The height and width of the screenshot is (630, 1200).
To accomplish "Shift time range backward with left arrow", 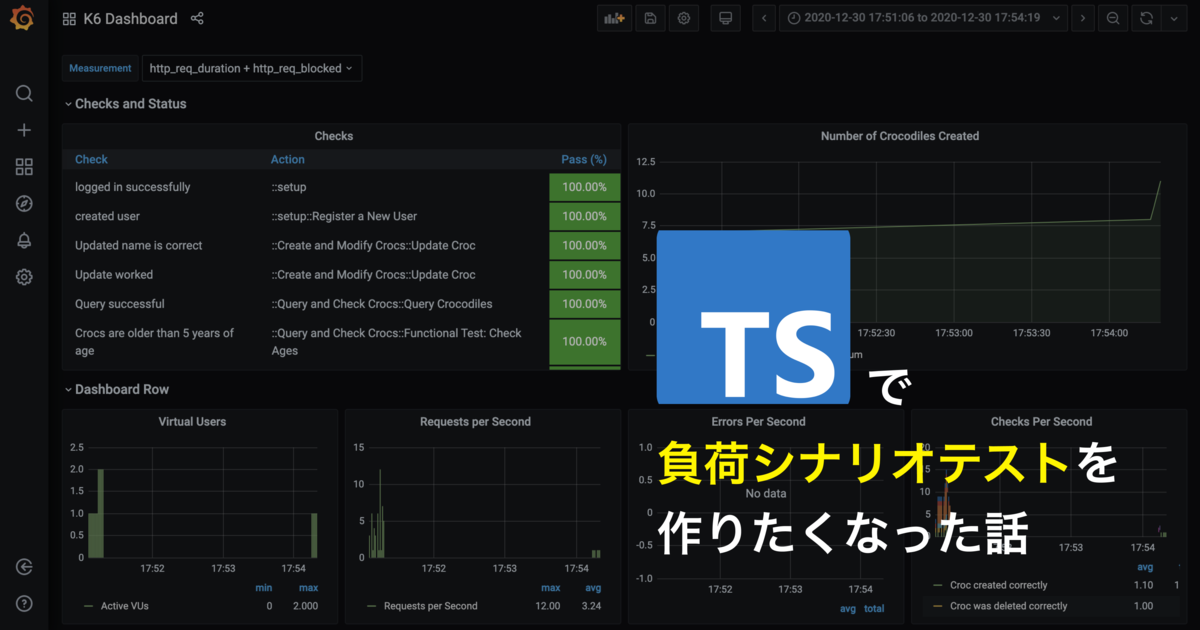I will pyautogui.click(x=764, y=18).
